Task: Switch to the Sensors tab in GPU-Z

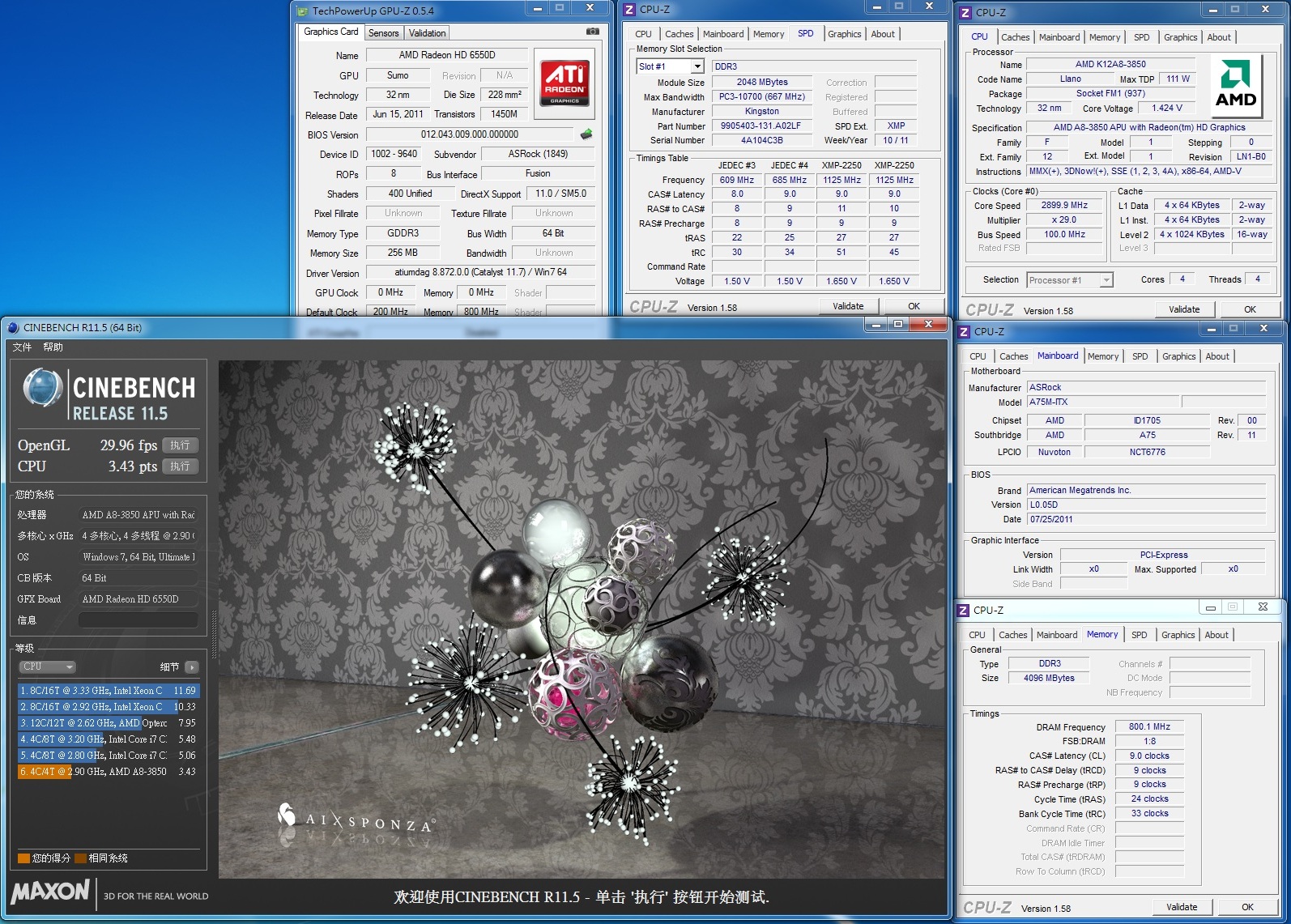Action: [383, 33]
